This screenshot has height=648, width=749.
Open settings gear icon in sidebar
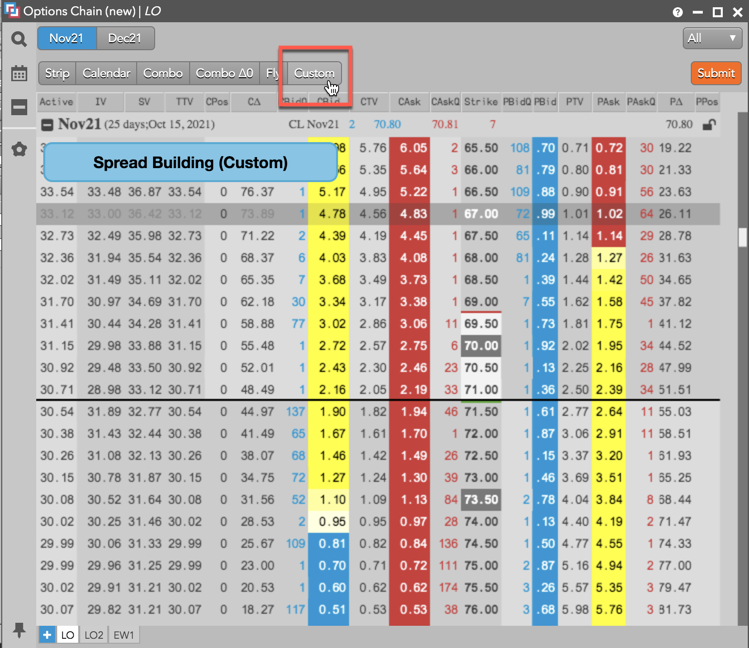click(19, 149)
